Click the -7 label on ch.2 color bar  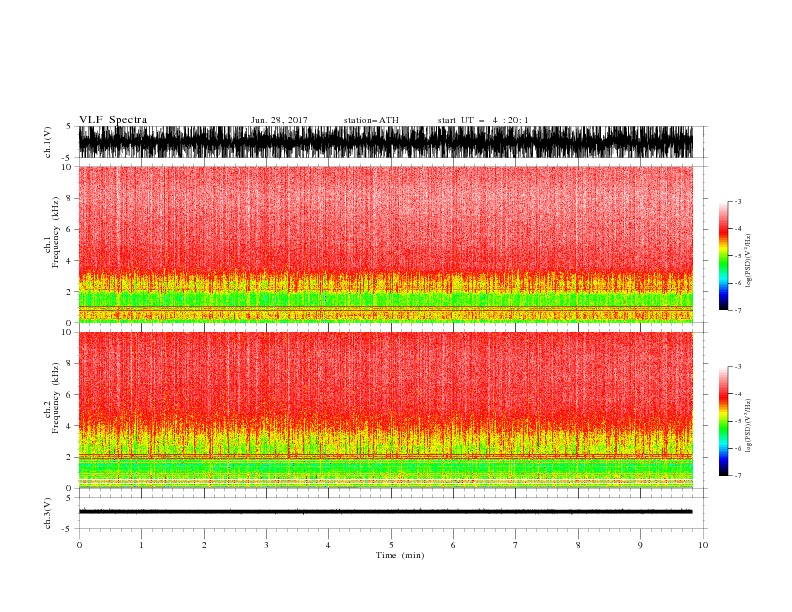[x=737, y=475]
